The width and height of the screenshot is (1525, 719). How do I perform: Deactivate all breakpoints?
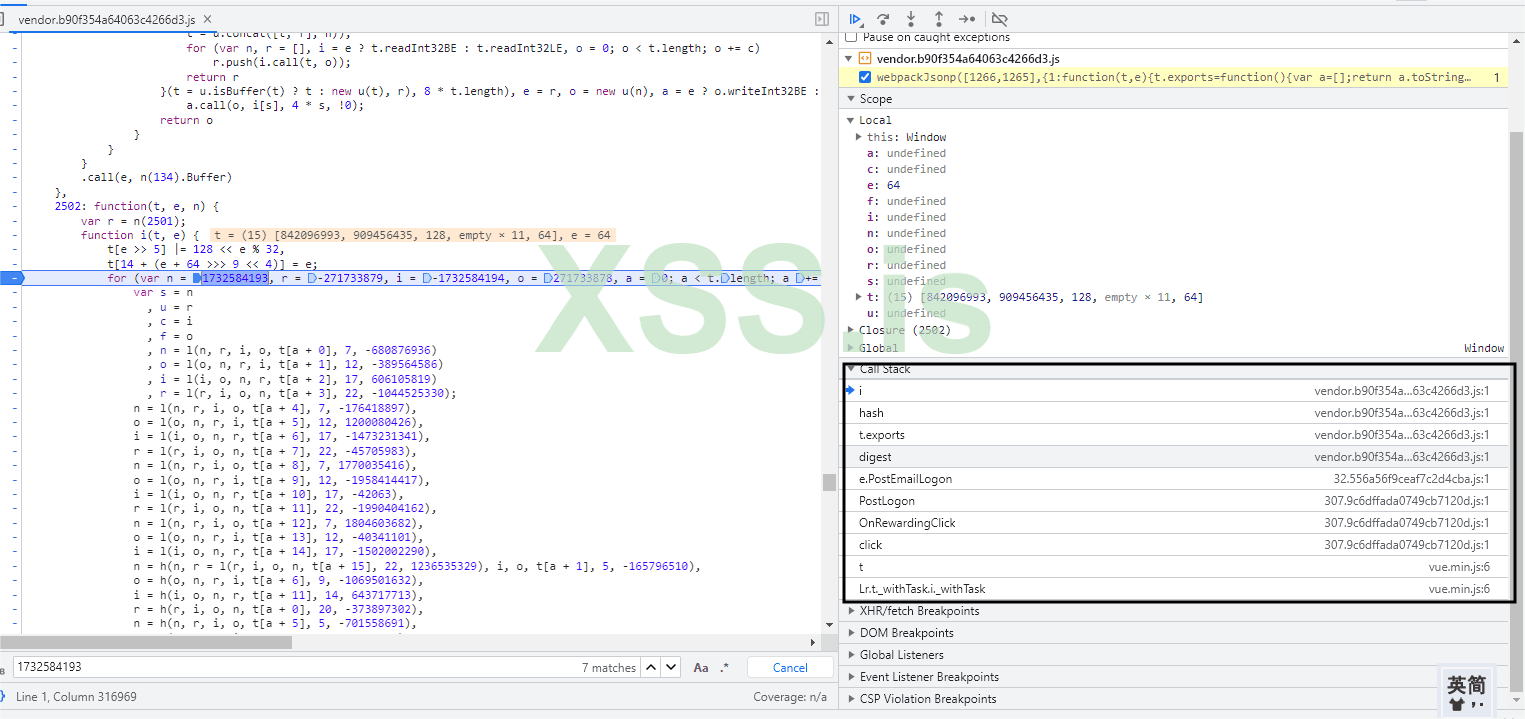coord(999,19)
